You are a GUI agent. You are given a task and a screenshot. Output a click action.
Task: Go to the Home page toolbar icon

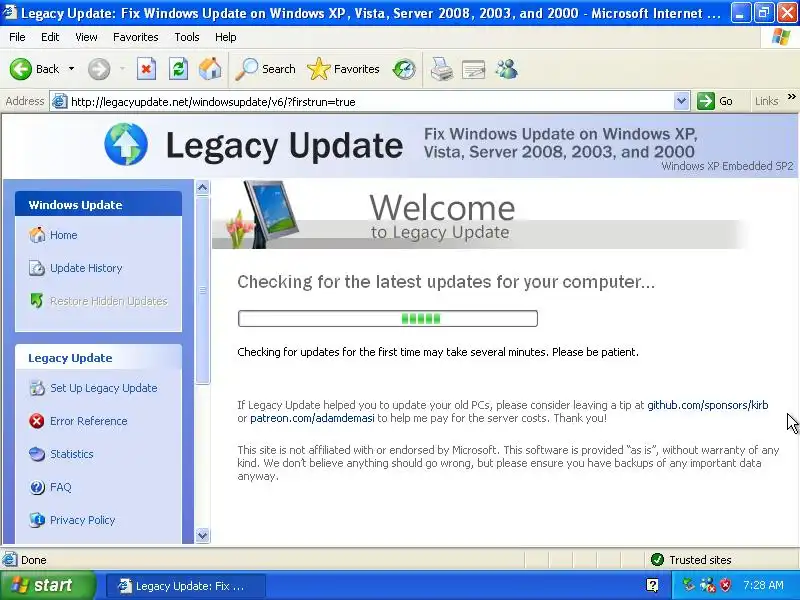(x=210, y=69)
